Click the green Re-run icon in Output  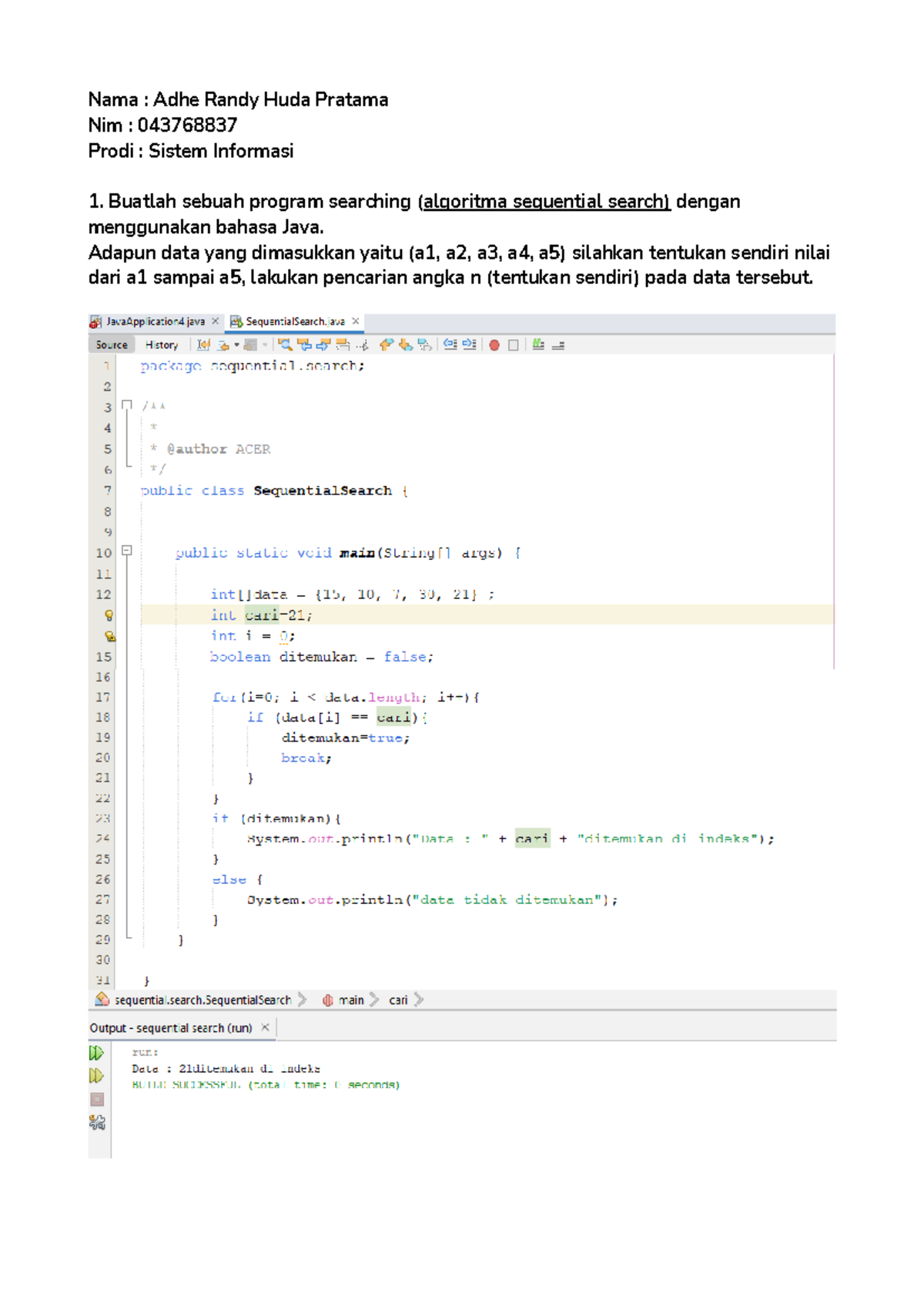coord(97,1053)
